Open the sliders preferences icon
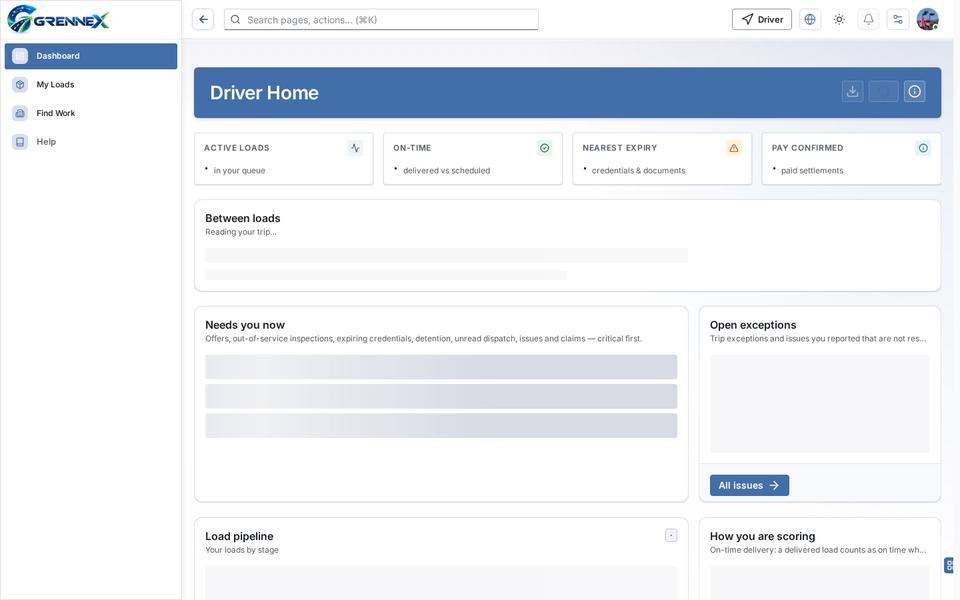This screenshot has width=960, height=600. click(898, 20)
